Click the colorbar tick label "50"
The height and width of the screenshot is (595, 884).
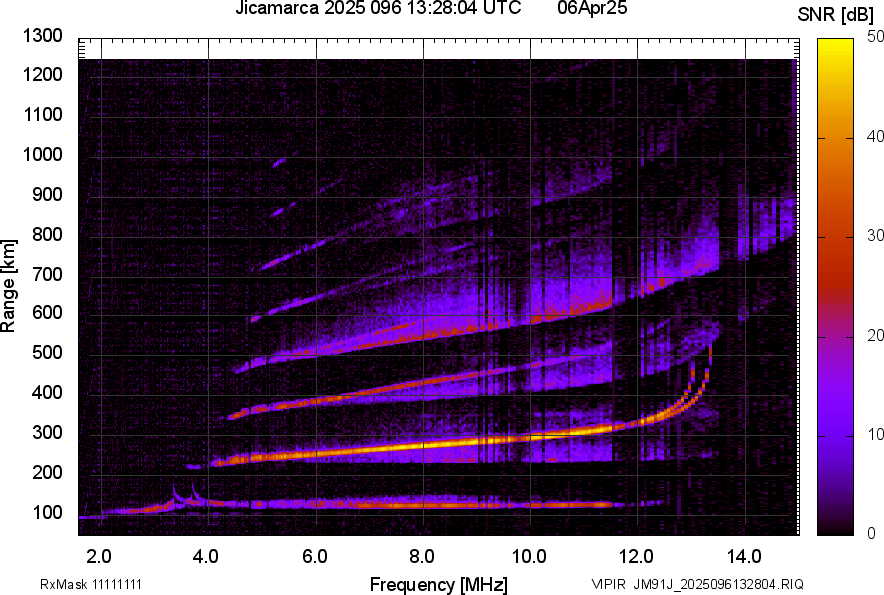[x=876, y=37]
